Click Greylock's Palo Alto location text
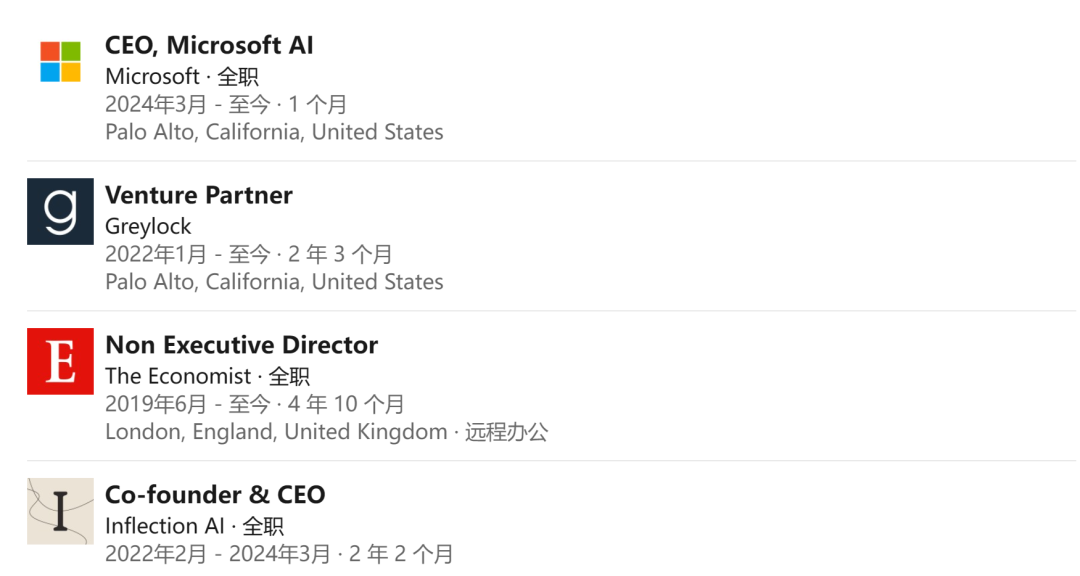 coord(274,282)
